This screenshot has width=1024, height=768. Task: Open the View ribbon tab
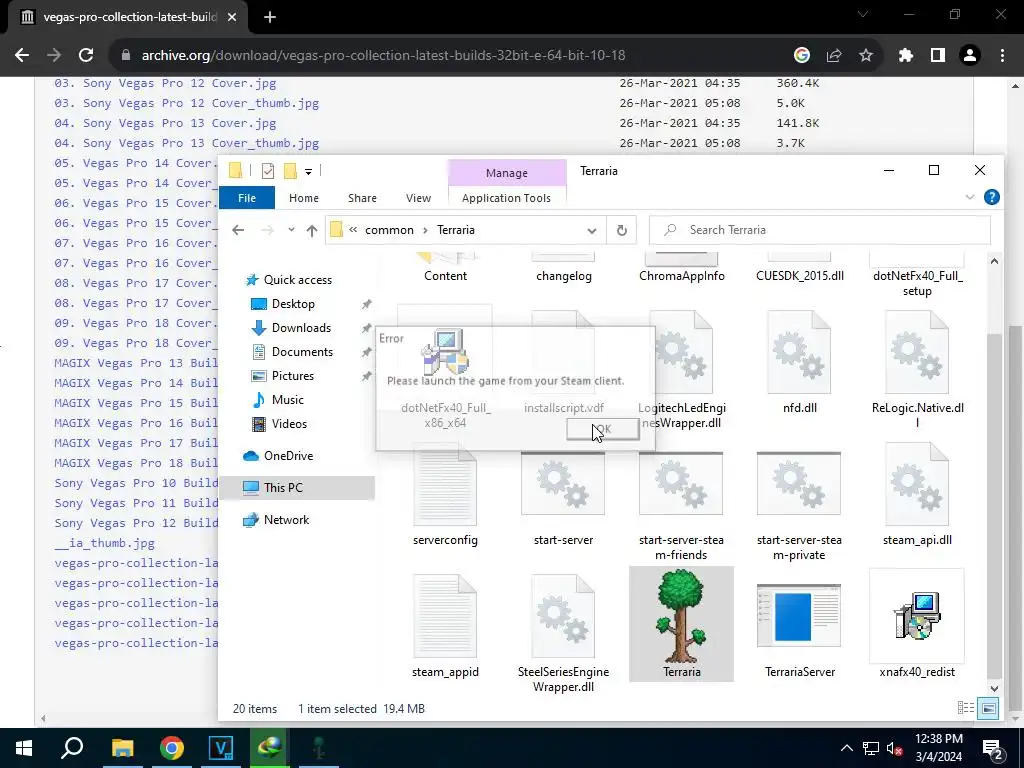pos(418,198)
